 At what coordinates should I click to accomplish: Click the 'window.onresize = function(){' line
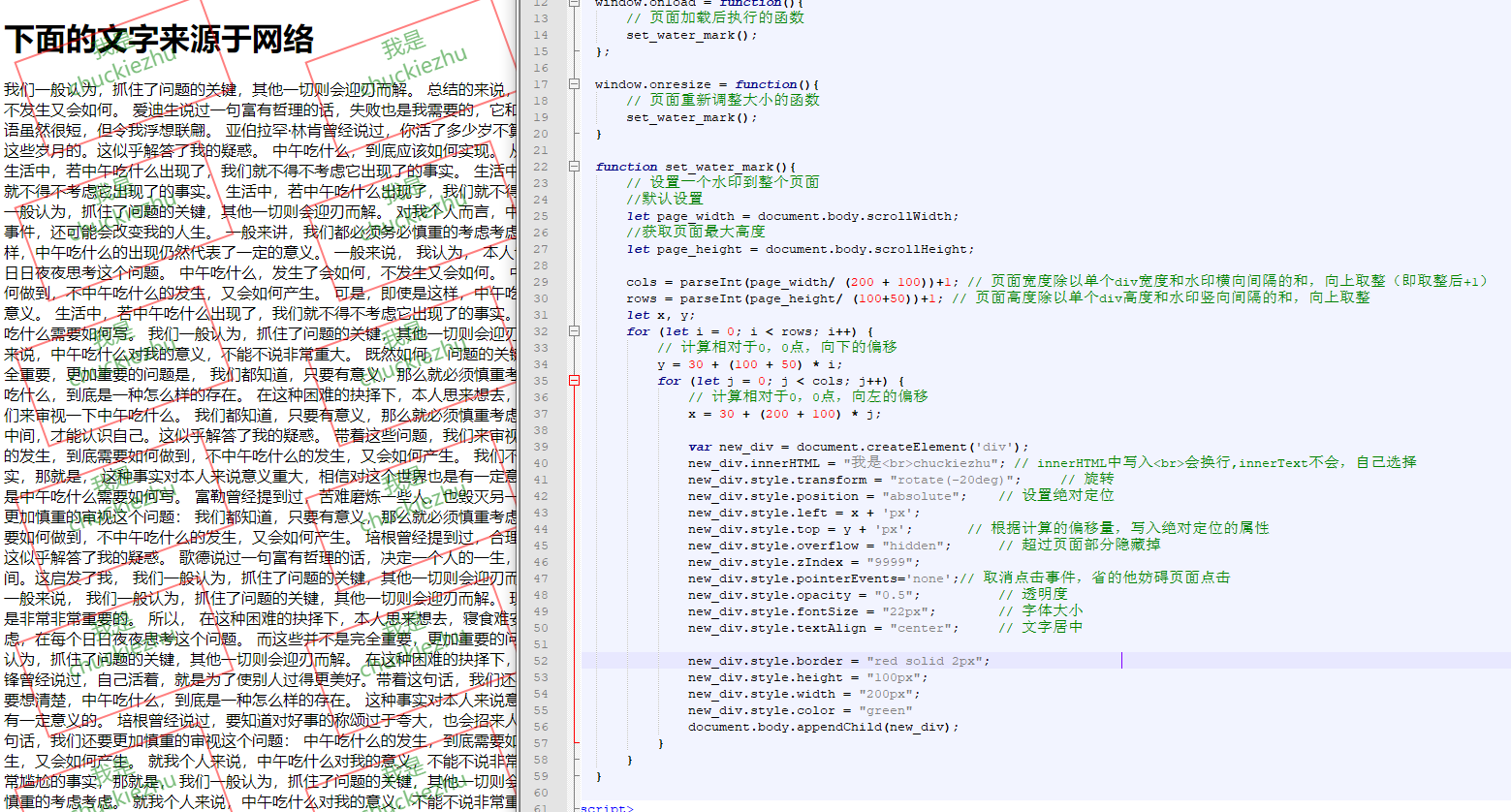pos(707,84)
